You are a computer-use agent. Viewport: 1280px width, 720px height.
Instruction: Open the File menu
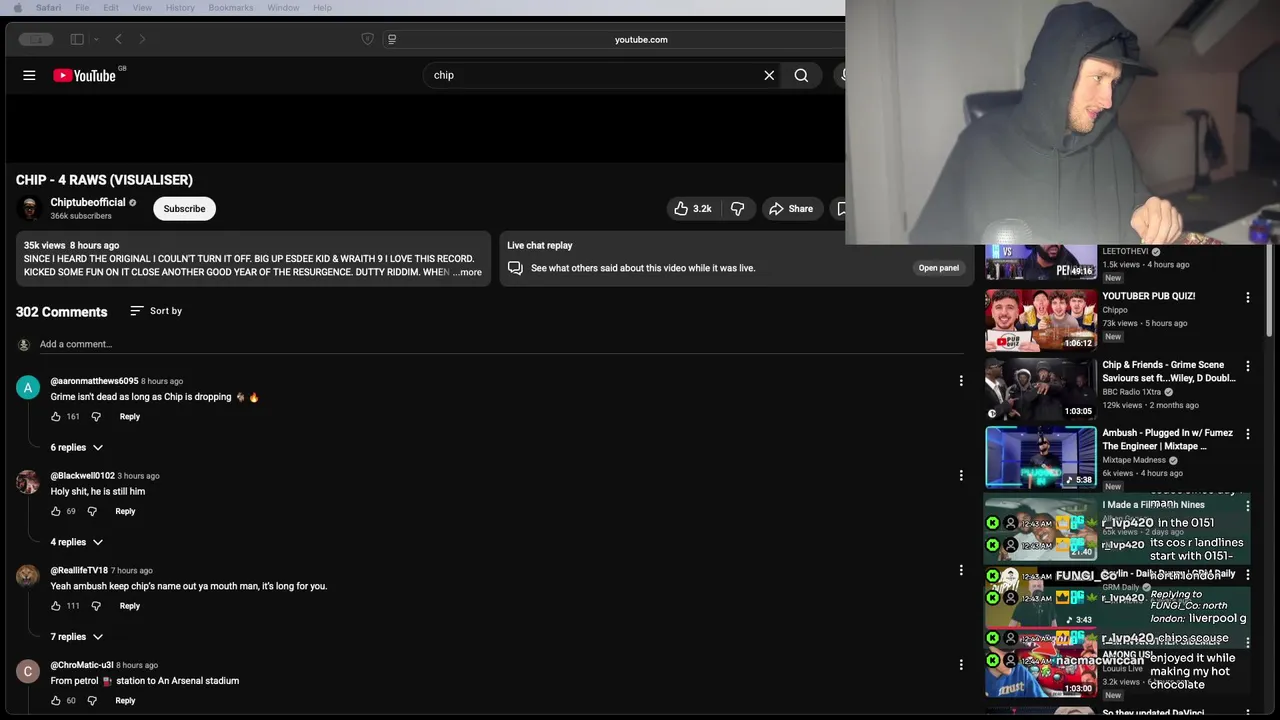[x=82, y=7]
